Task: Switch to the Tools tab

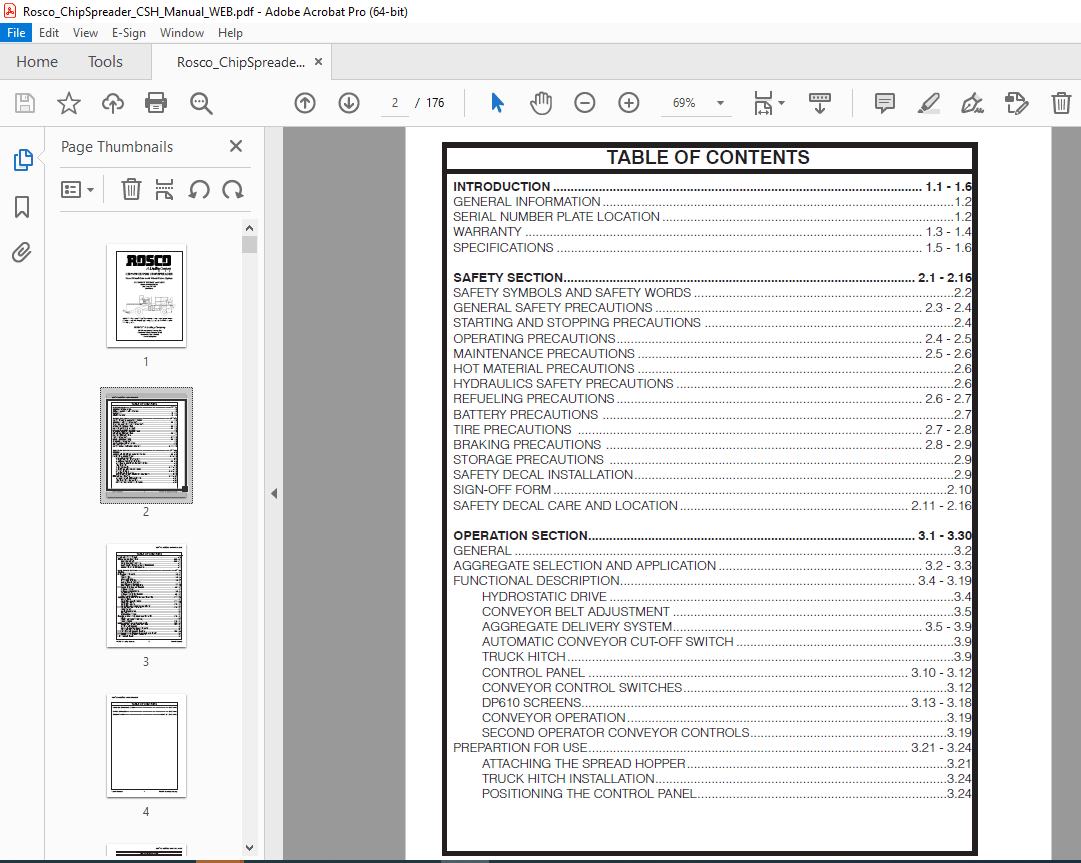Action: pos(105,61)
